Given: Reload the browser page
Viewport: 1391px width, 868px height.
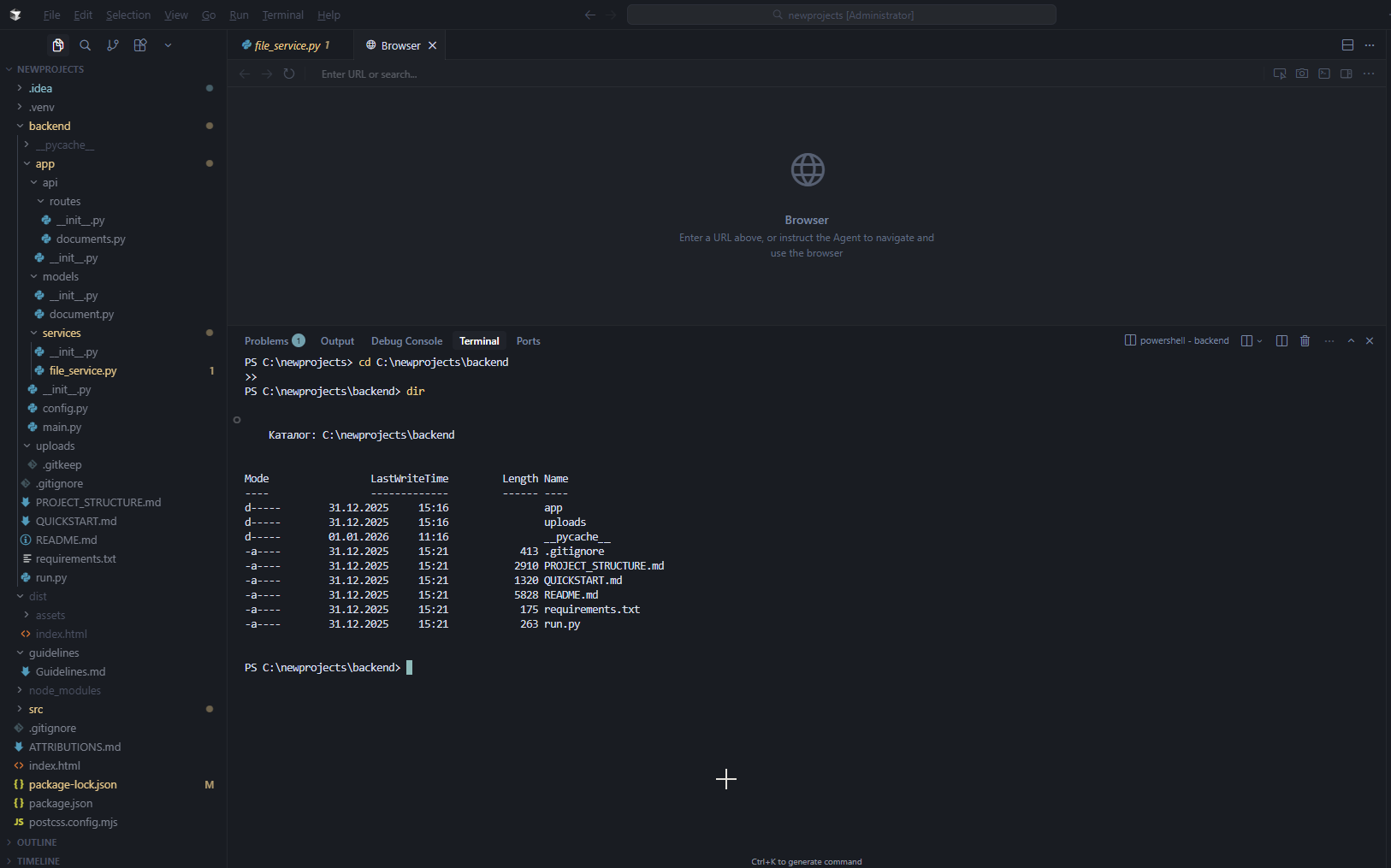Looking at the screenshot, I should tap(289, 74).
